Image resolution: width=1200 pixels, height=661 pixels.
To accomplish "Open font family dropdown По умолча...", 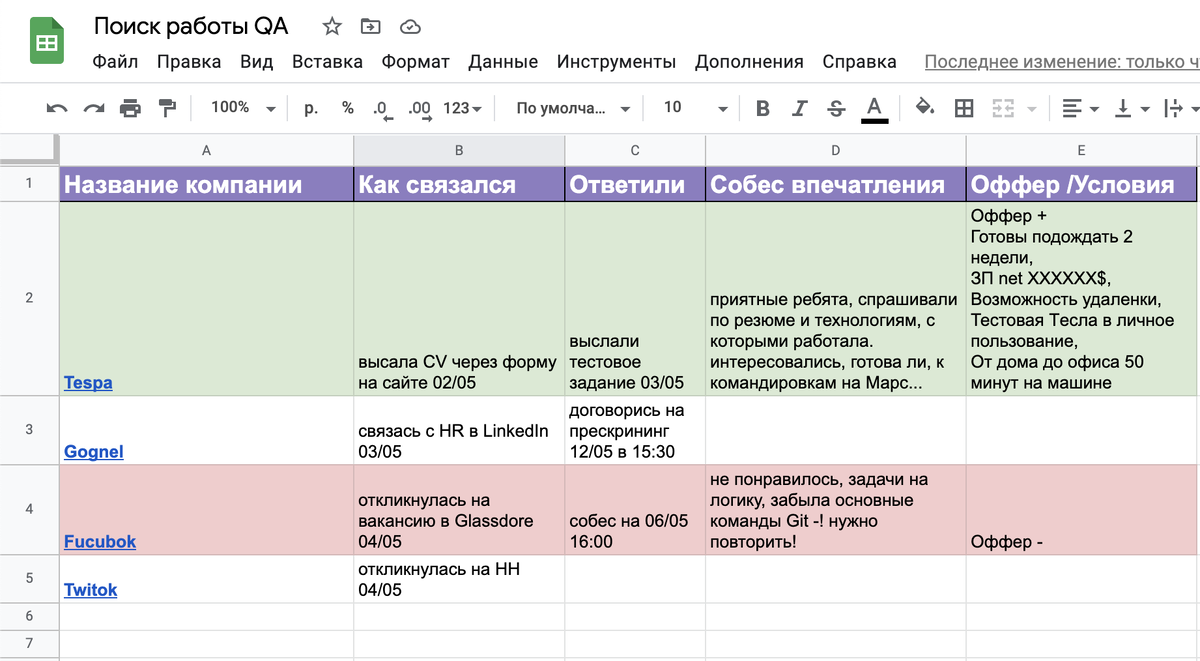I will pos(573,108).
